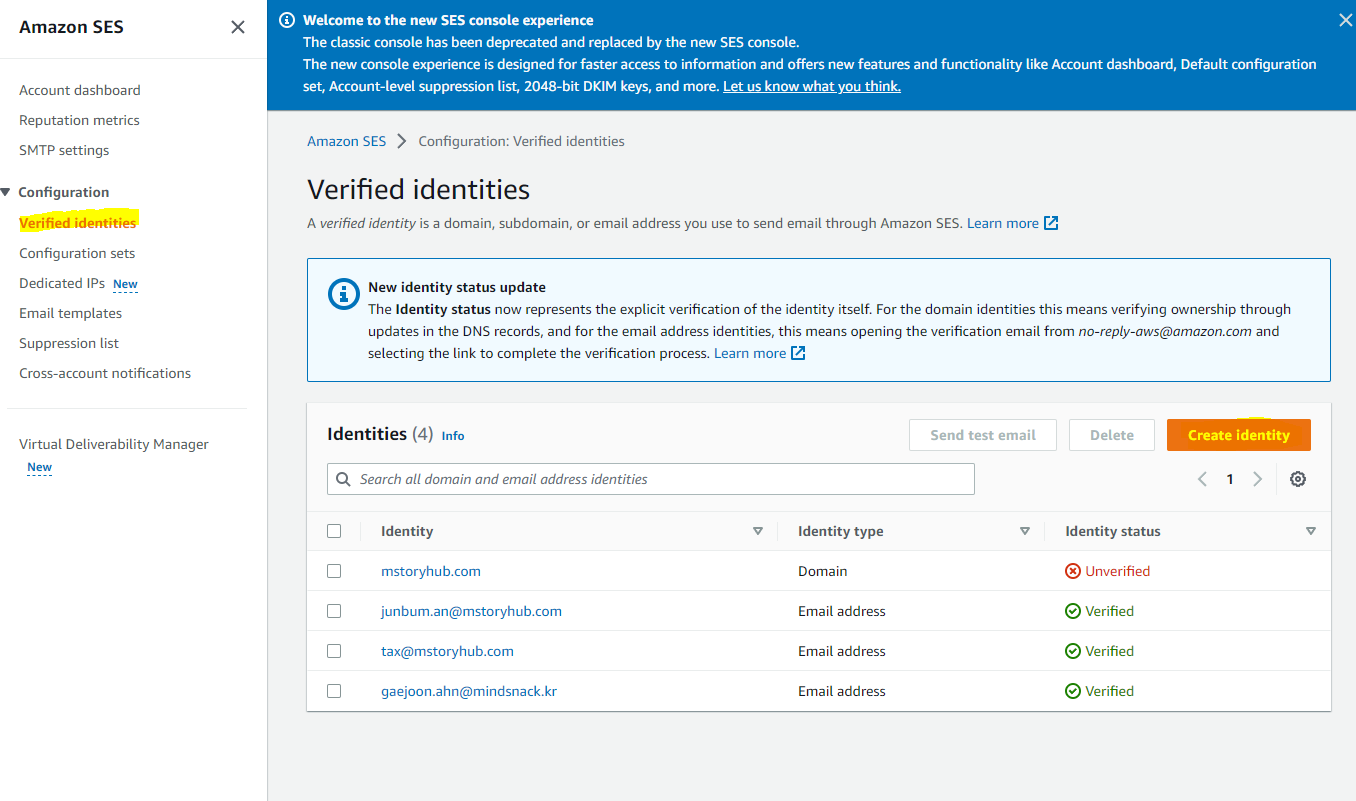Screen dimensions: 1356x801
Task: Collapse the Configuration section in sidebar
Action: [6, 192]
